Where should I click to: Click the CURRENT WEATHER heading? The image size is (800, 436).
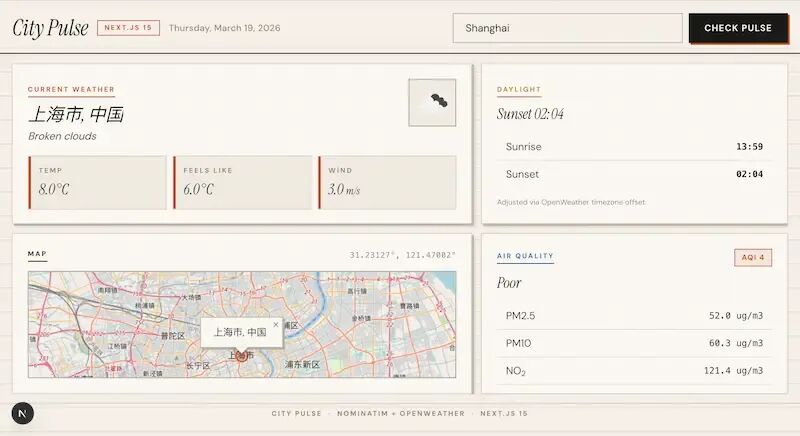[x=71, y=89]
